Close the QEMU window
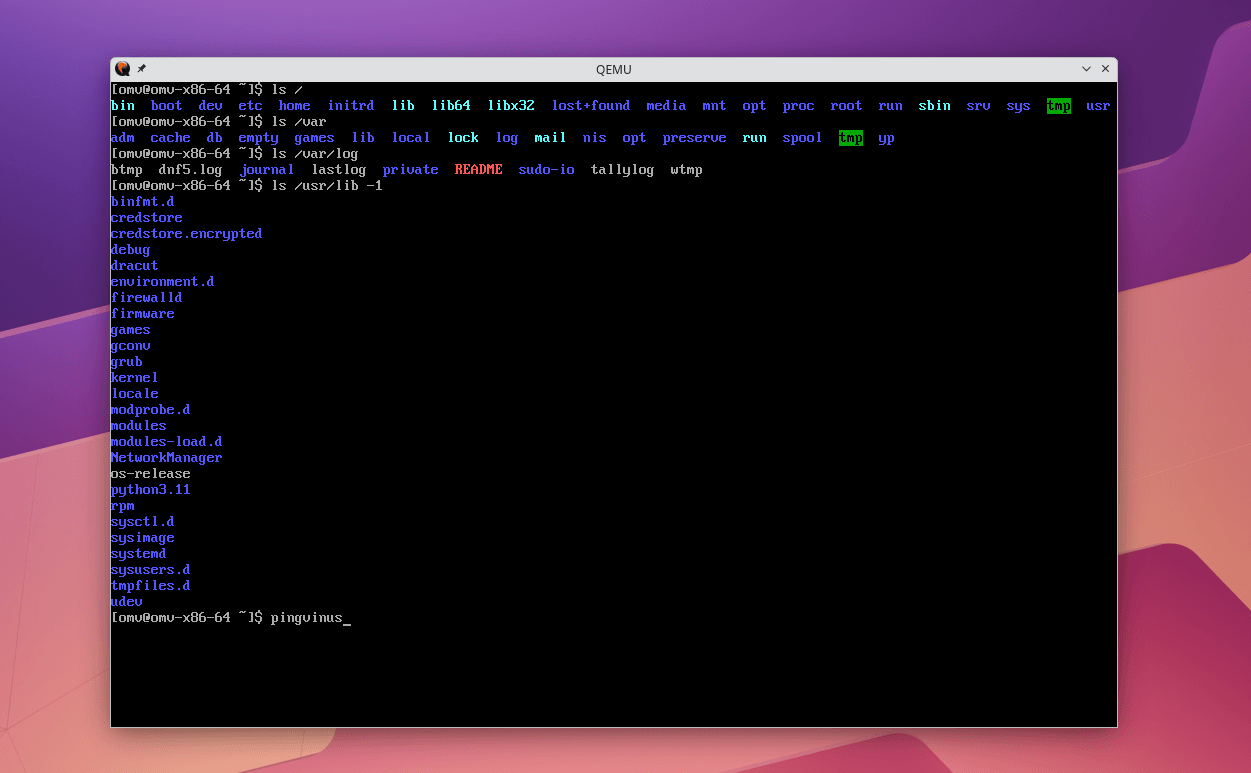 pyautogui.click(x=1105, y=69)
